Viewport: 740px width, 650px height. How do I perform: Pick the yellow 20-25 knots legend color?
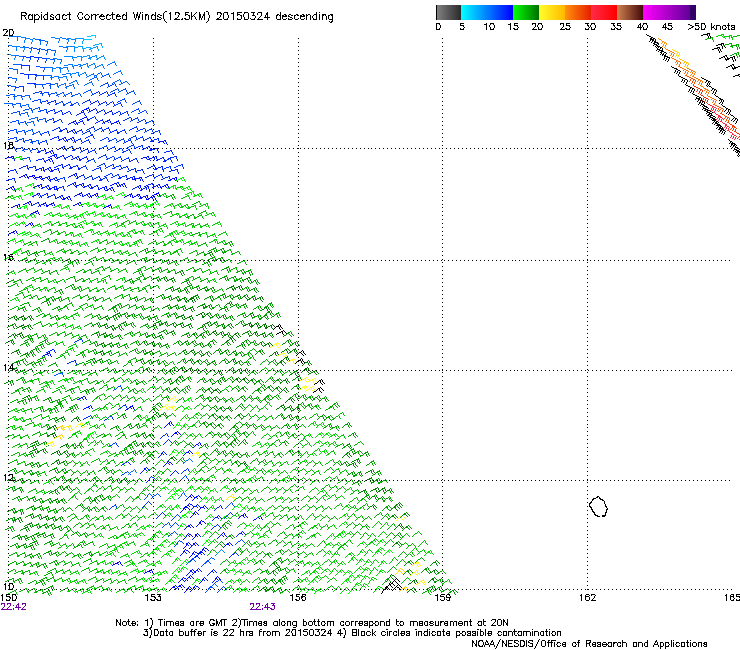click(x=552, y=12)
